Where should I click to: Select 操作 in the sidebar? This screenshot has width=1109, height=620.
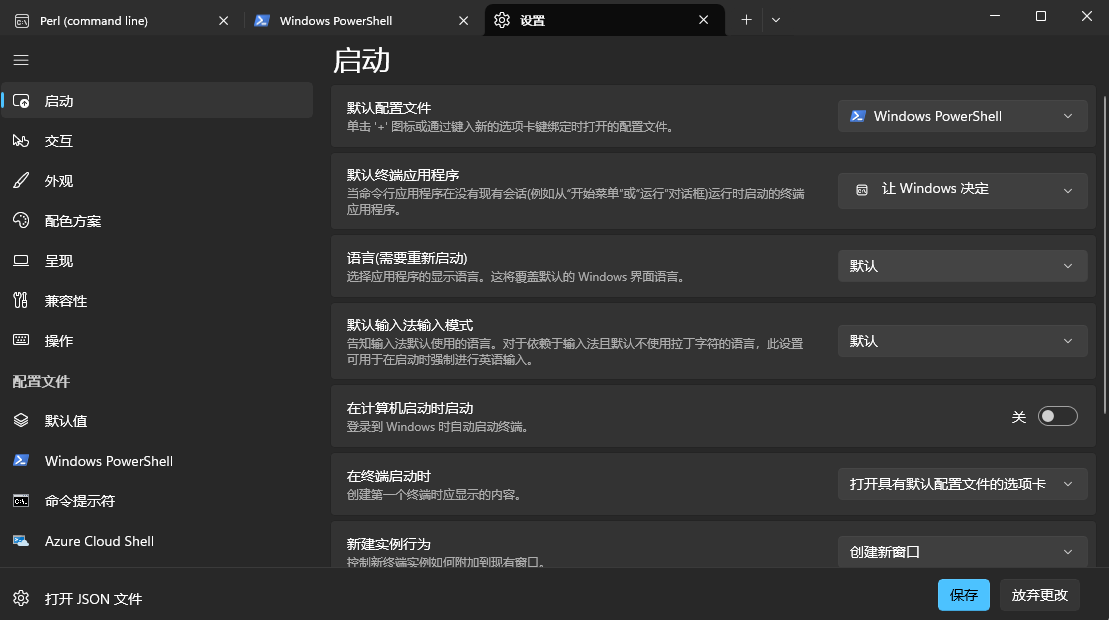tap(157, 340)
